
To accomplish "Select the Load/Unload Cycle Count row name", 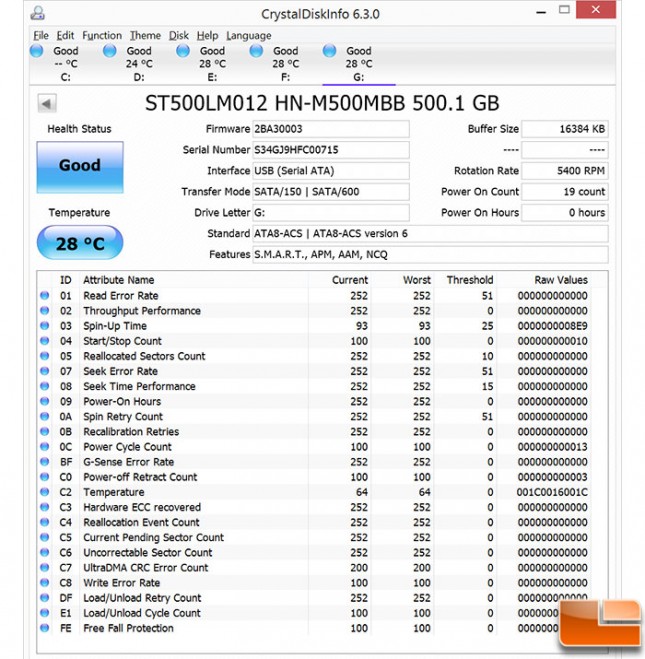I will point(142,613).
